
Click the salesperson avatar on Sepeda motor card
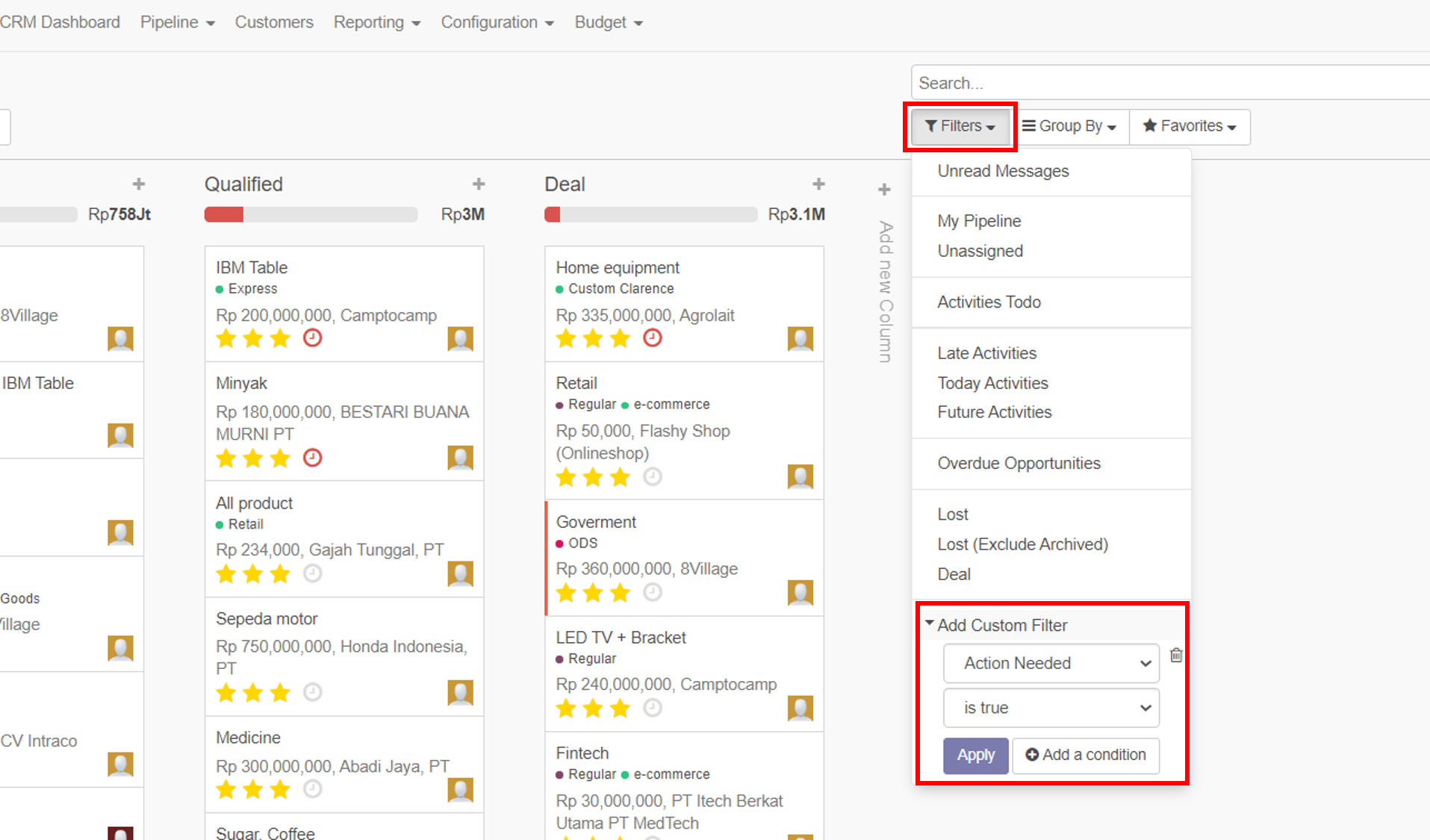tap(460, 693)
